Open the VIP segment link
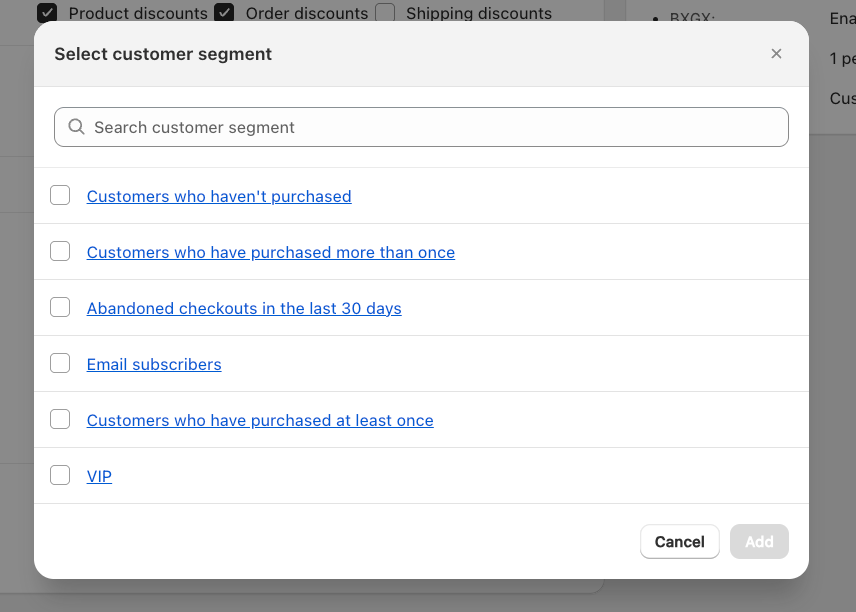Screen dimensions: 856x612 click(x=99, y=476)
